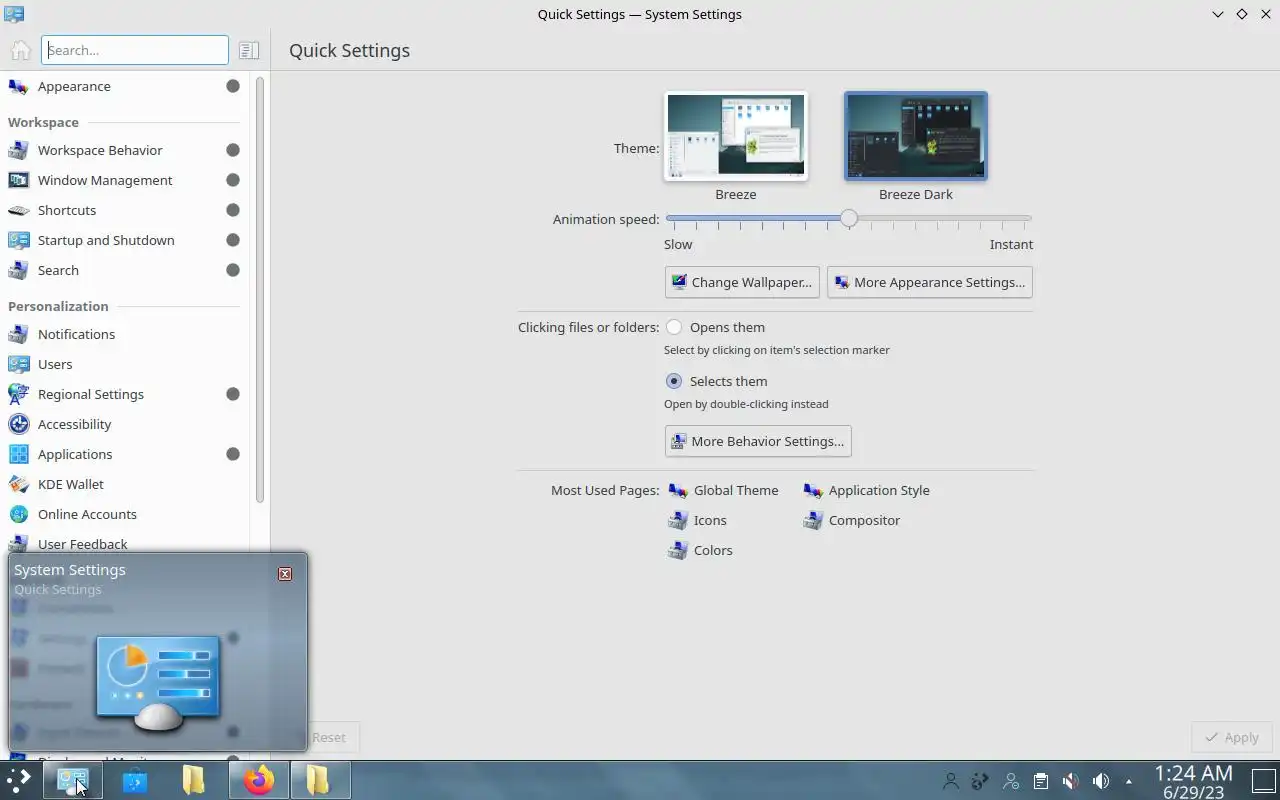Open the Appearance settings icon in sidebar
This screenshot has height=800, width=1280.
pyautogui.click(x=18, y=86)
